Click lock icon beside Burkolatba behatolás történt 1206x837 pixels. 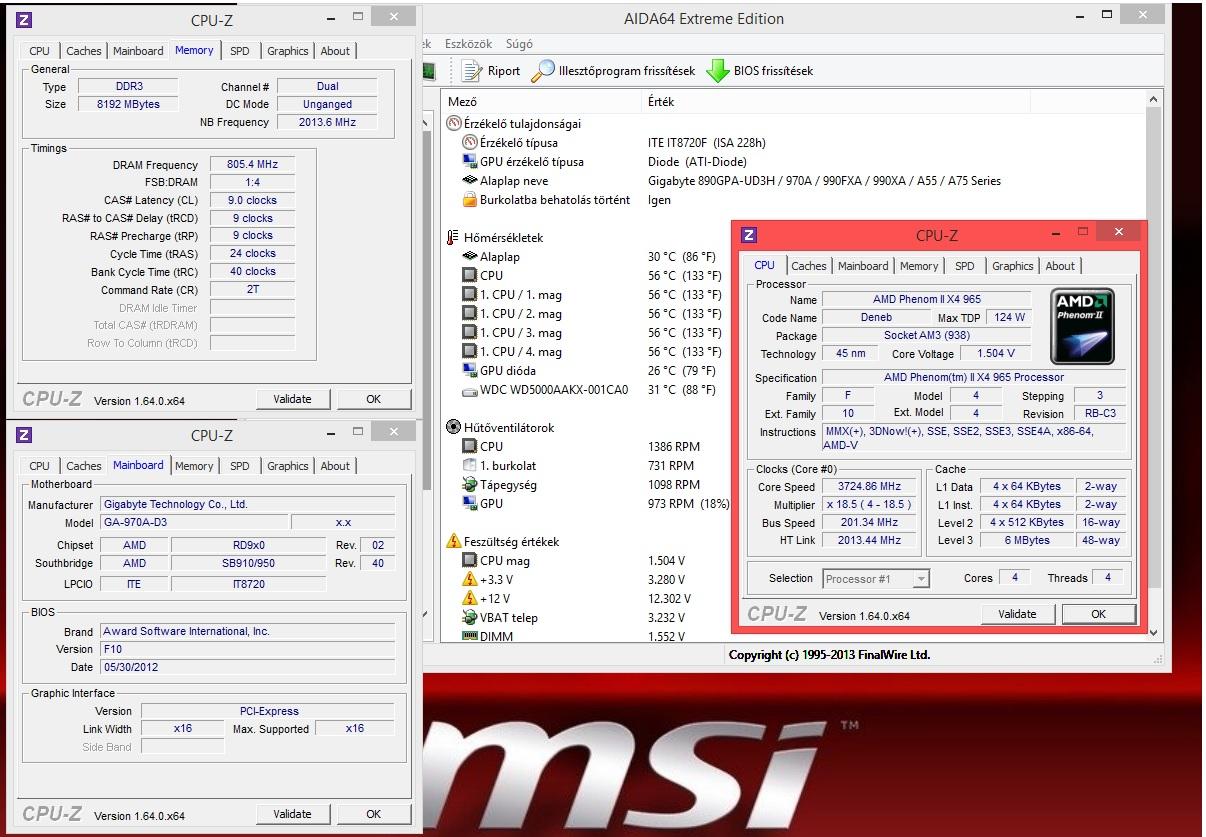470,200
